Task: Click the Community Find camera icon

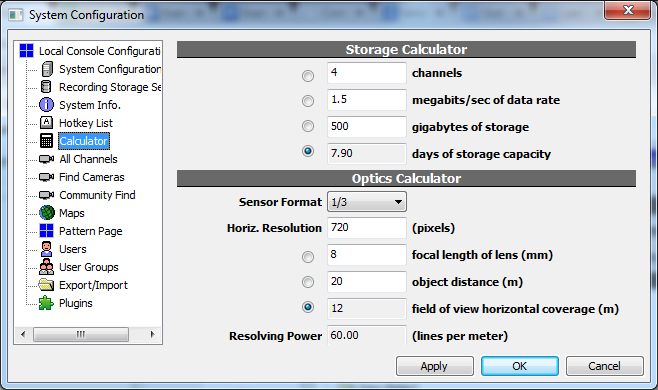Action: click(x=47, y=195)
